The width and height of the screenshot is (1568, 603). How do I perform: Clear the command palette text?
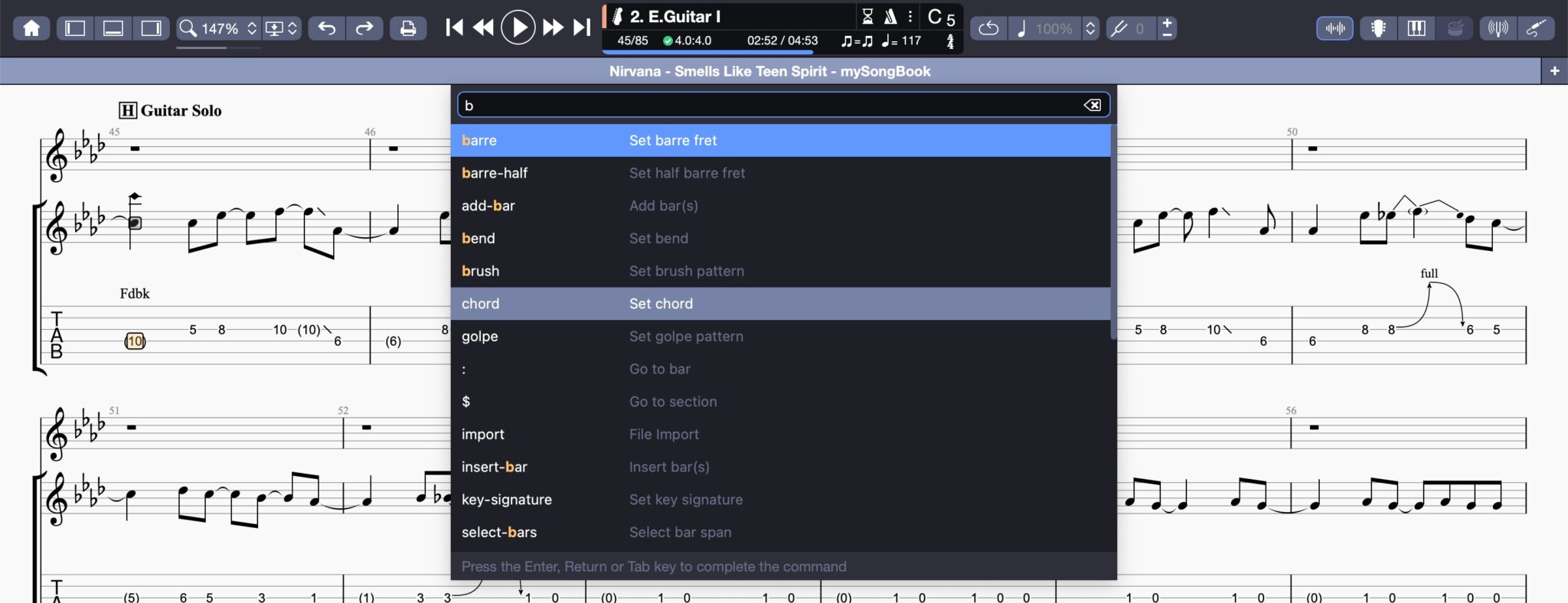[1093, 105]
